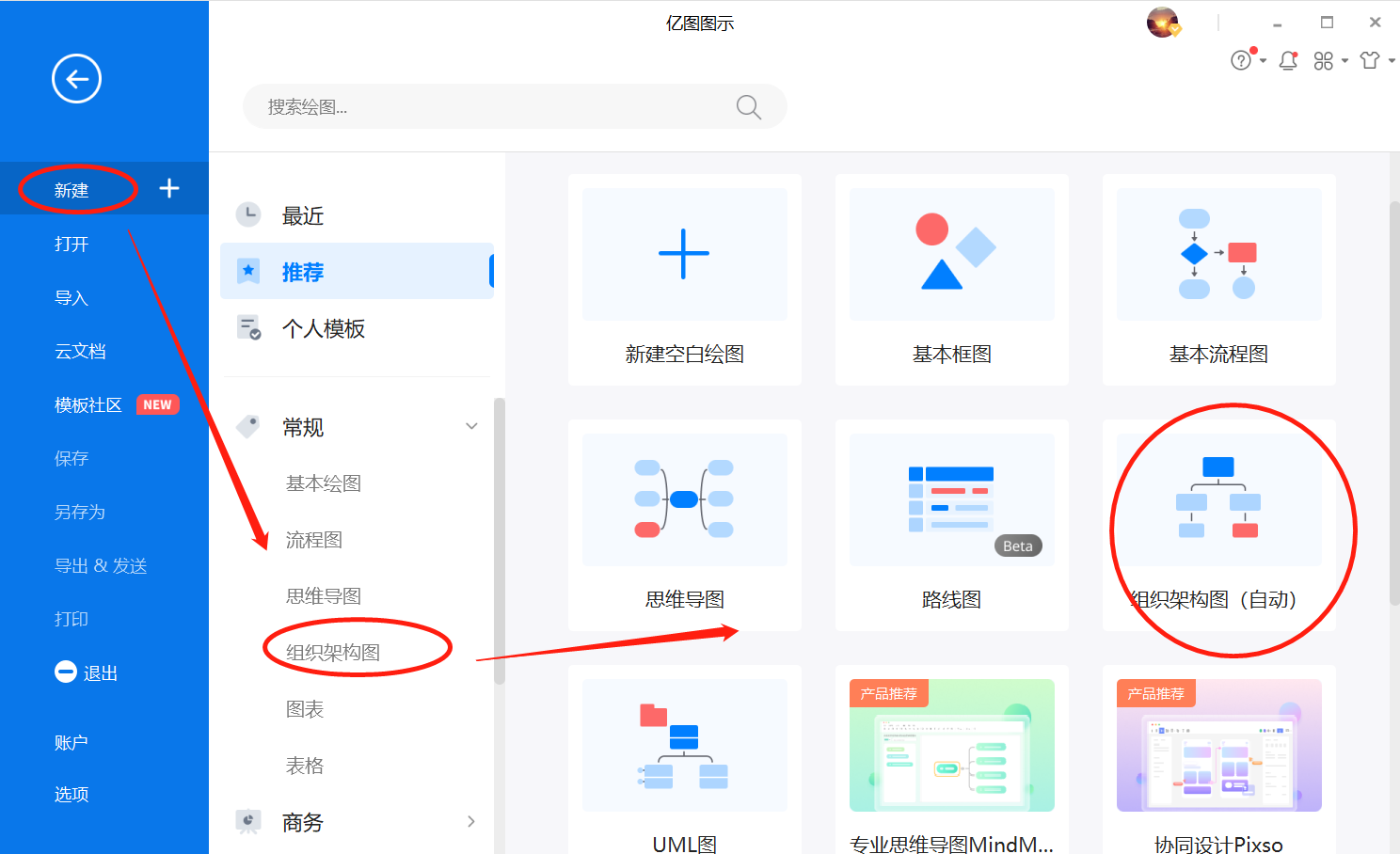Open the 路线图 template thumbnail

[952, 499]
